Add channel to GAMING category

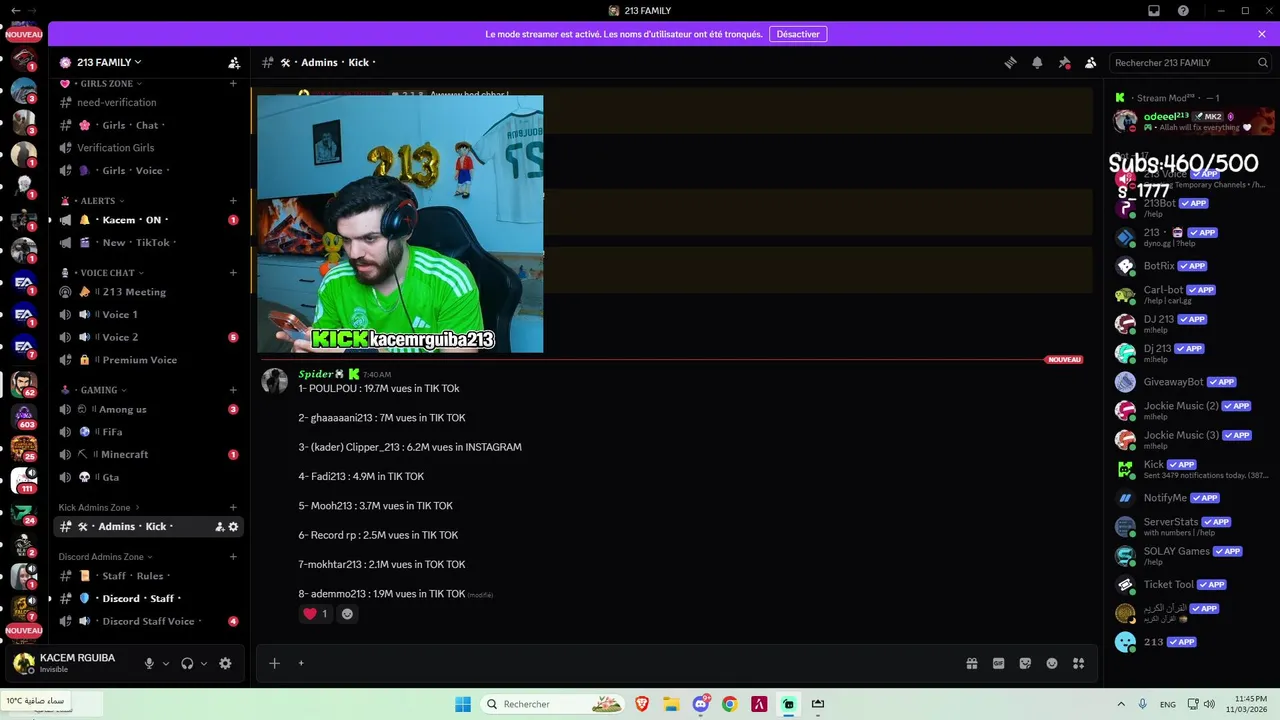[x=233, y=390]
